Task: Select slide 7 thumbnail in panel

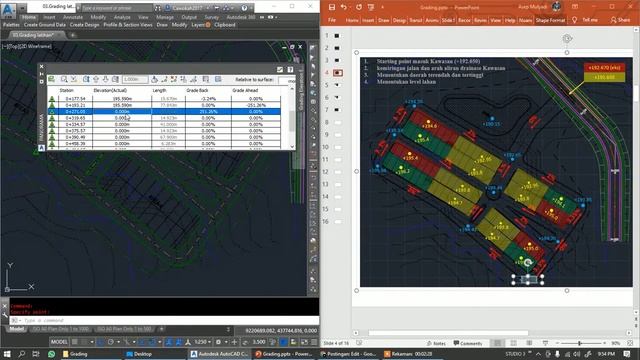Action: (x=338, y=110)
